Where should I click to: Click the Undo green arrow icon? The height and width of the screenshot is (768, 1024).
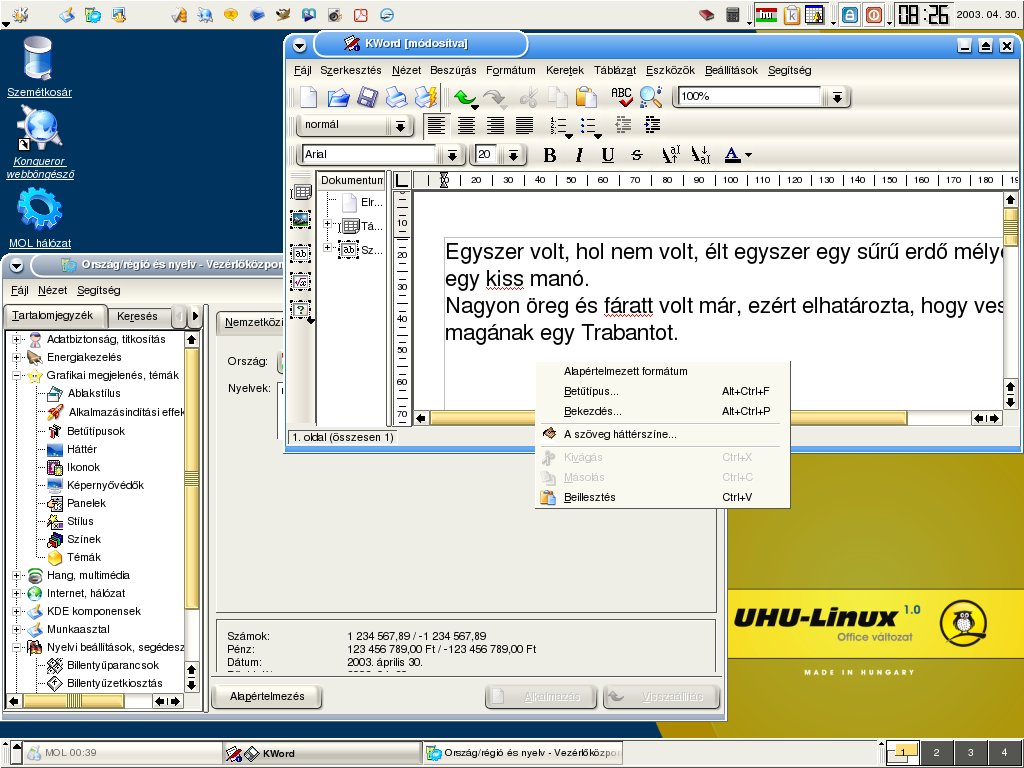(x=463, y=97)
